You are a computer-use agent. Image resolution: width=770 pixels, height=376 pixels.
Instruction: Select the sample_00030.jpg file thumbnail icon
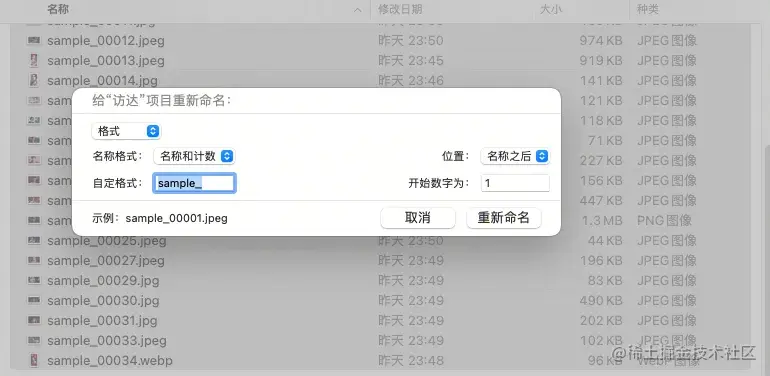coord(34,300)
